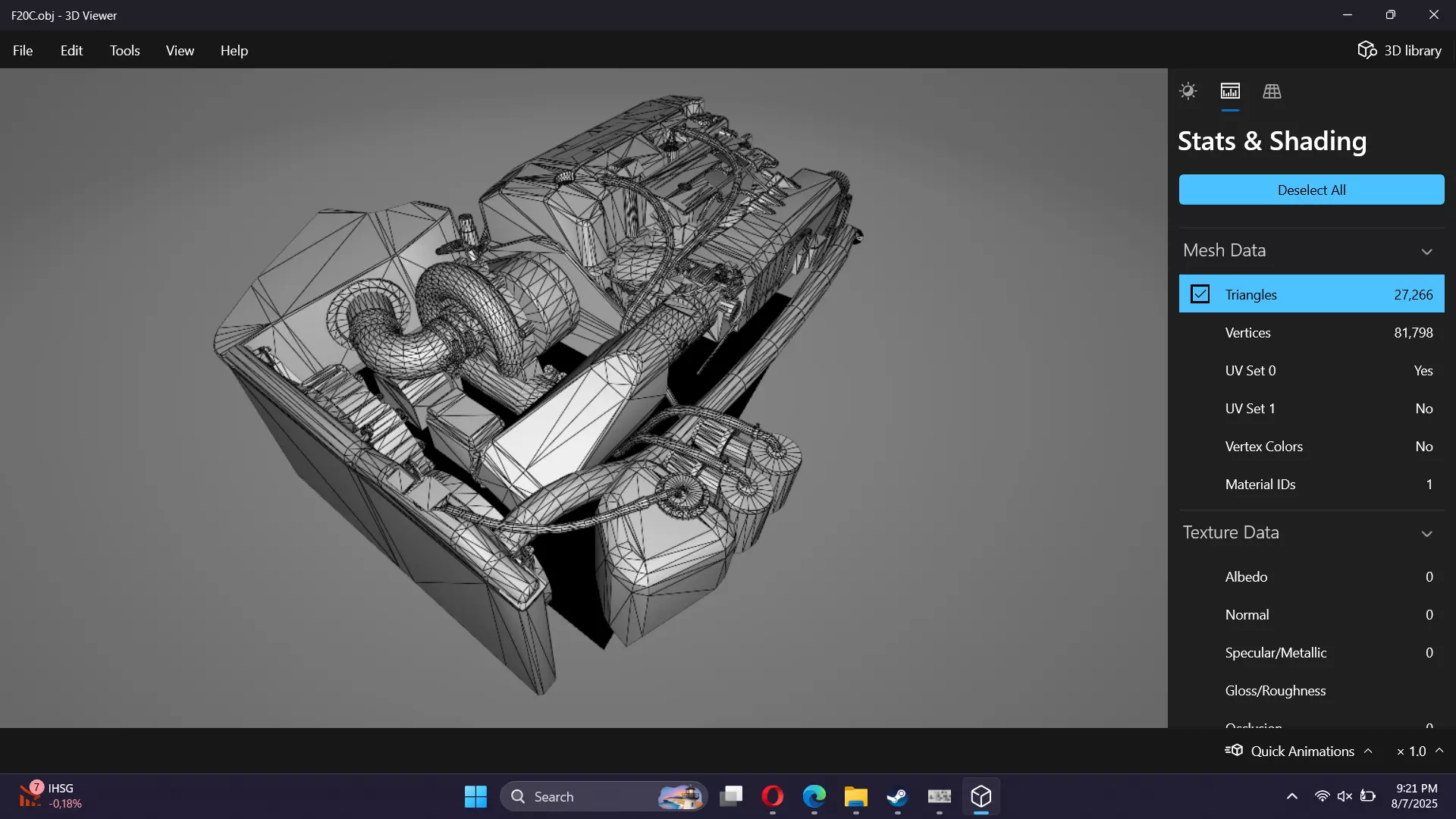The width and height of the screenshot is (1456, 819).
Task: Open the clock showing 9:21 PM
Action: pyautogui.click(x=1414, y=796)
